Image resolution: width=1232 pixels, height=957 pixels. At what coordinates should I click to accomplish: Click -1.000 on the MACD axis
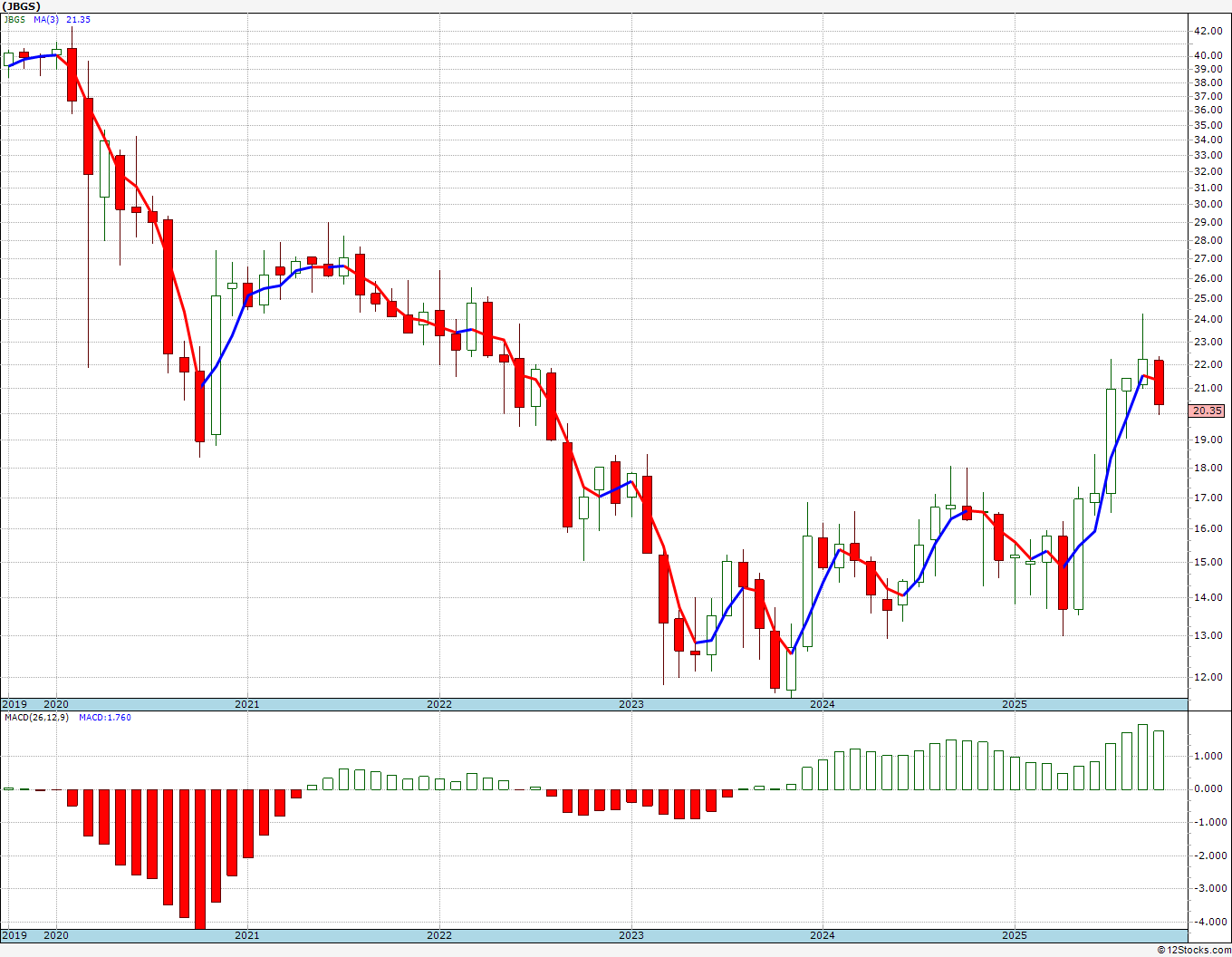point(1208,823)
